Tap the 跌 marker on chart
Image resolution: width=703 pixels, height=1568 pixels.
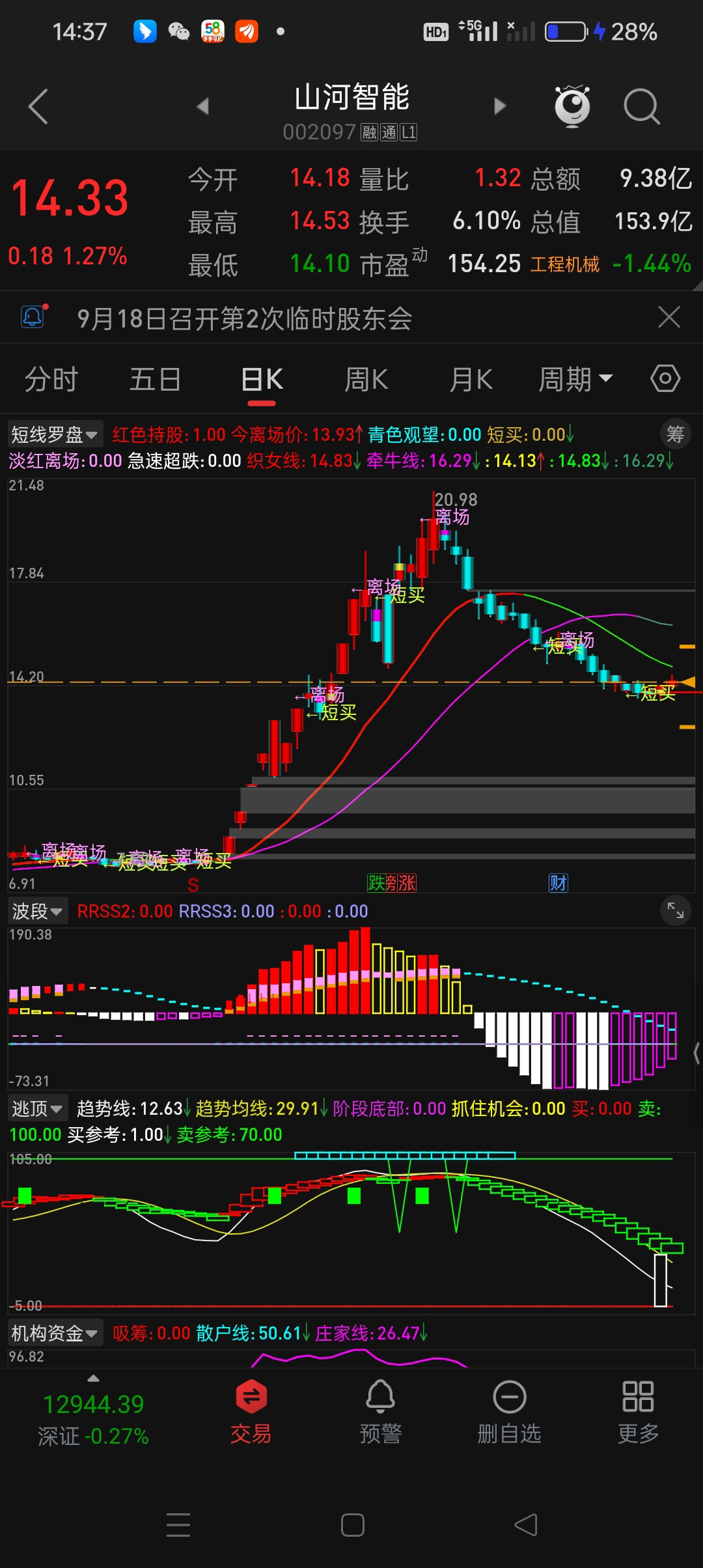[376, 883]
